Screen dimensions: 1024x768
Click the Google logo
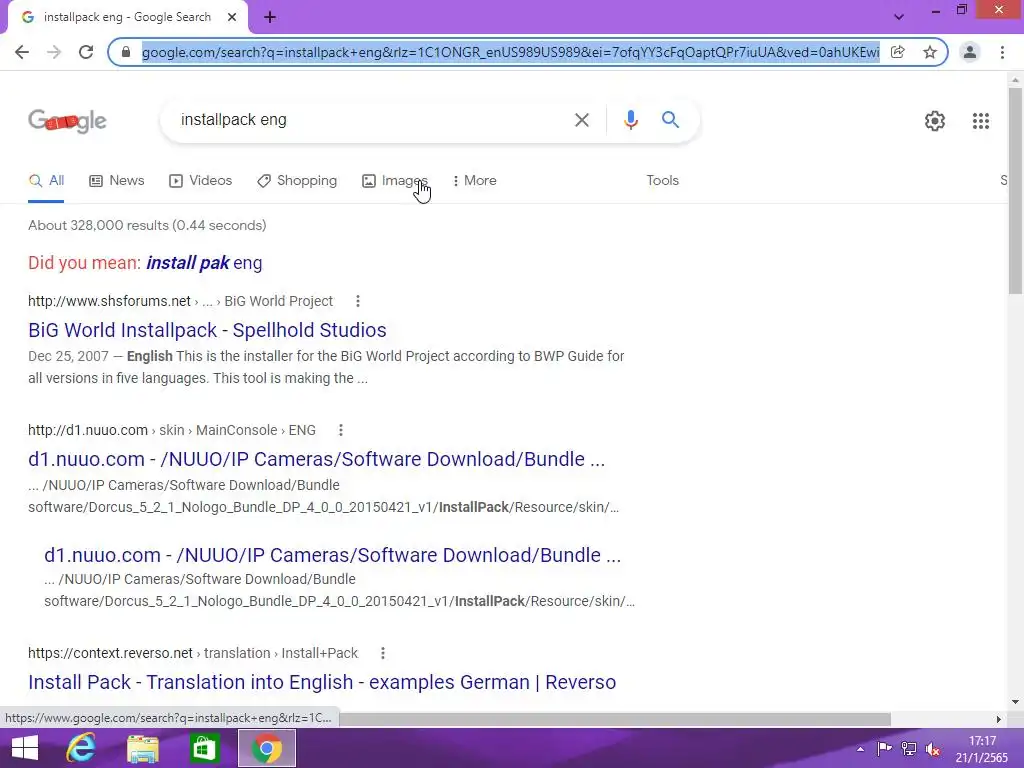coord(67,121)
